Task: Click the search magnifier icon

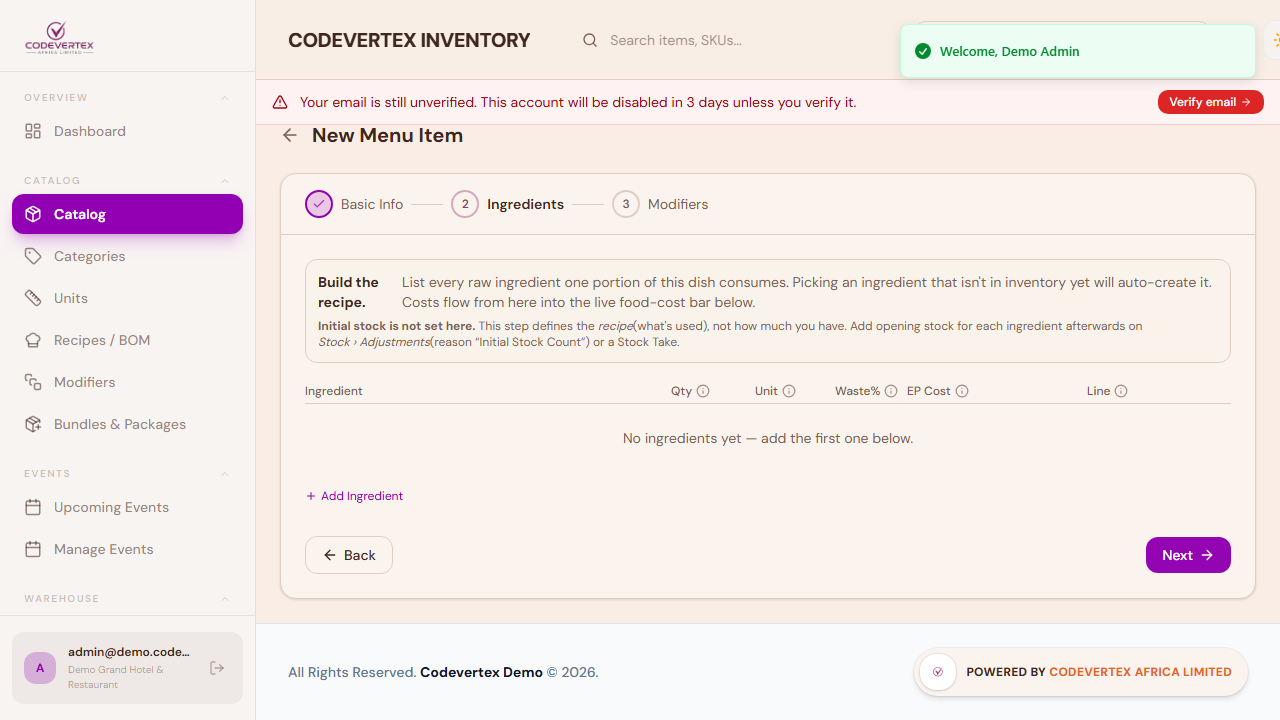Action: (x=590, y=40)
